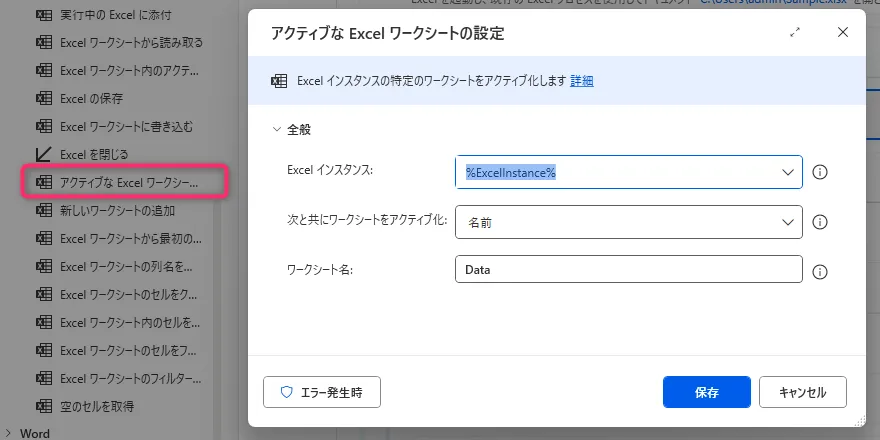
Task: Click the info icon beside ワークシート名
Action: [820, 271]
